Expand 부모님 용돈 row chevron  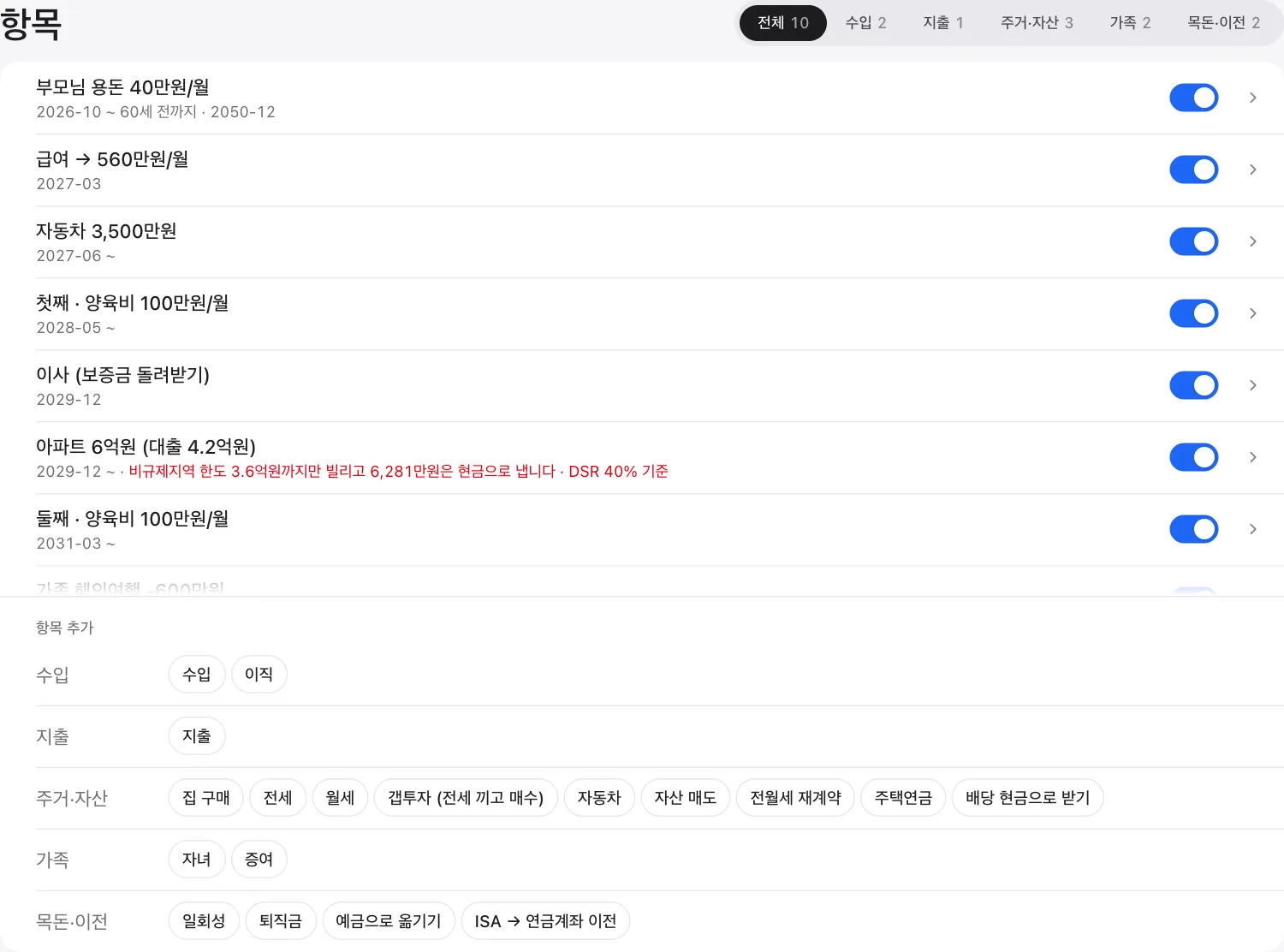point(1252,98)
